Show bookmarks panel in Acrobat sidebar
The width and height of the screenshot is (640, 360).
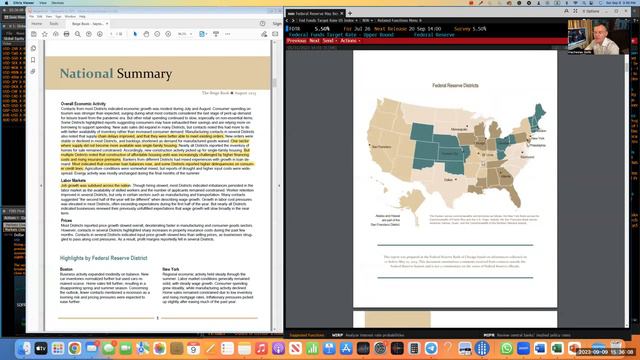coord(33,60)
